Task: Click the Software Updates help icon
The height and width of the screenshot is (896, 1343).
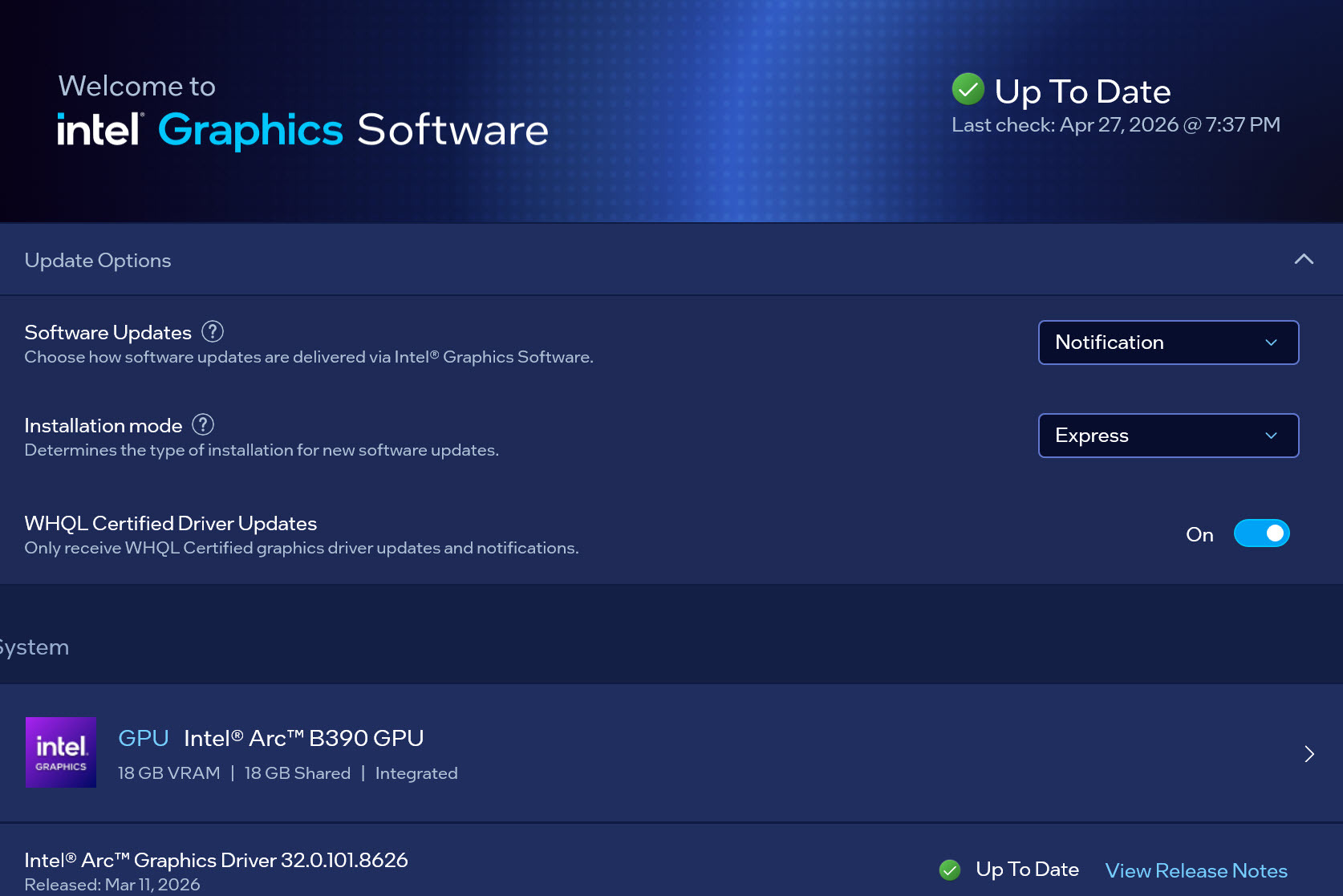Action: pyautogui.click(x=213, y=331)
